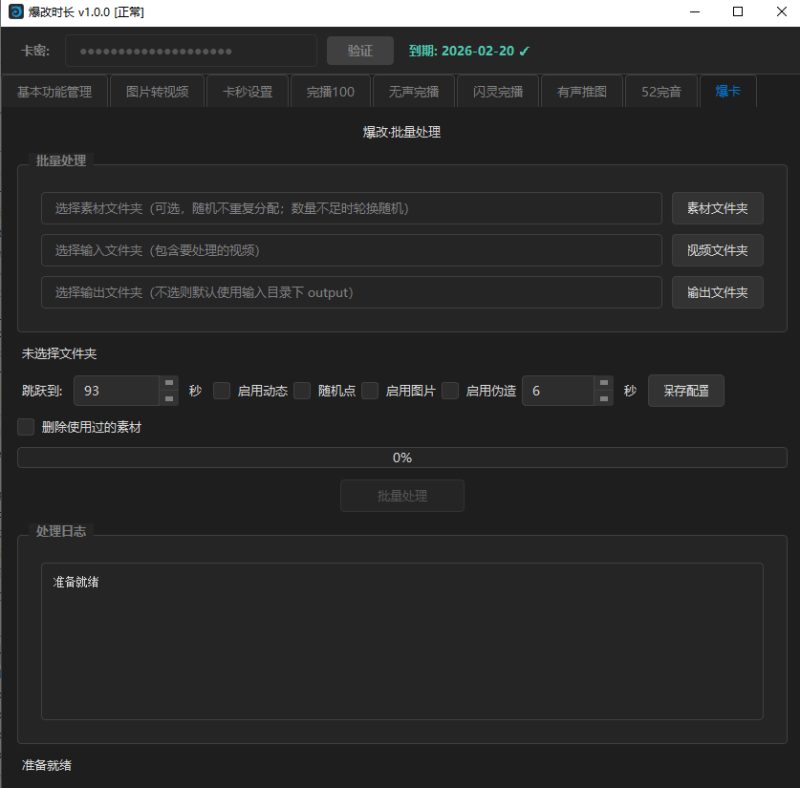
Task: Enable 删除使用过的素材 checkbox
Action: [26, 427]
